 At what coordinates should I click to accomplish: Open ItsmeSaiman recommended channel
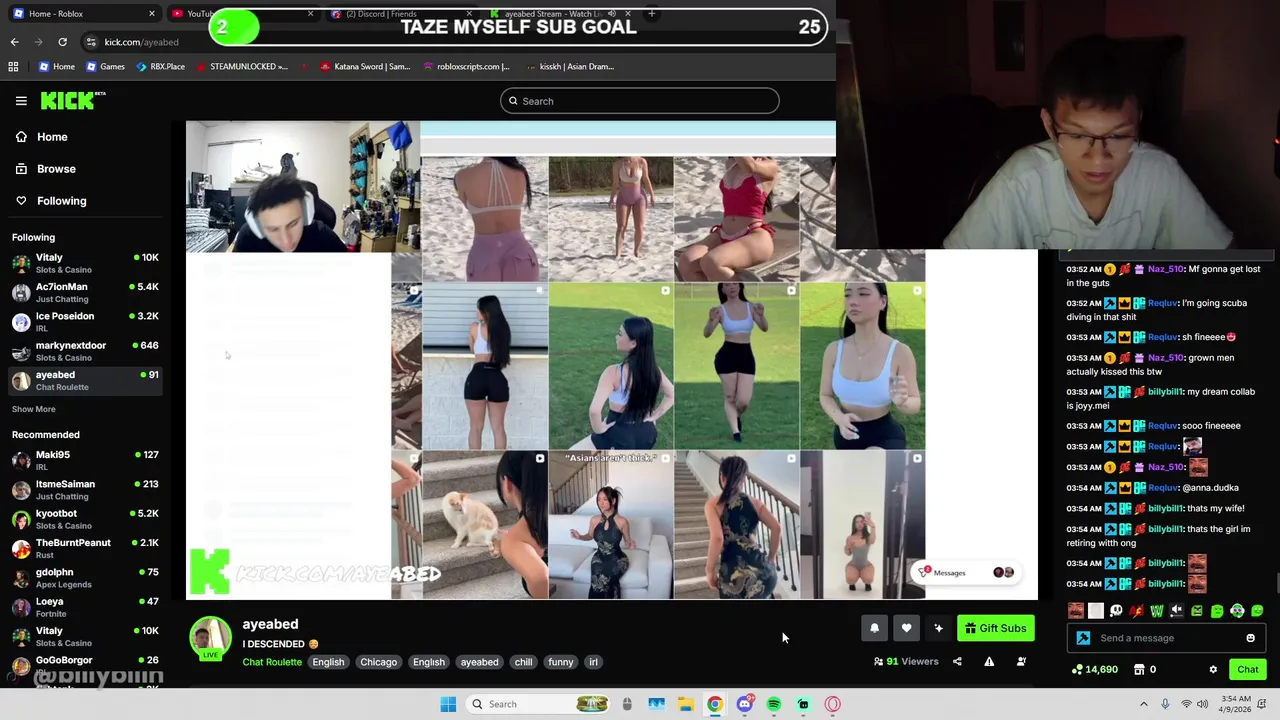tap(85, 489)
